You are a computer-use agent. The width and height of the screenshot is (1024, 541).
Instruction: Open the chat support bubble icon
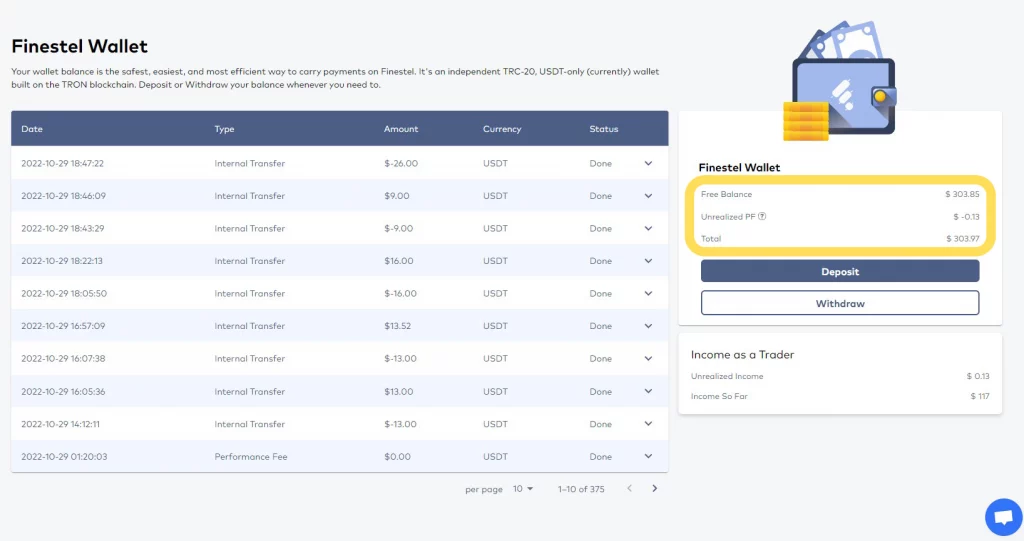click(x=1004, y=517)
